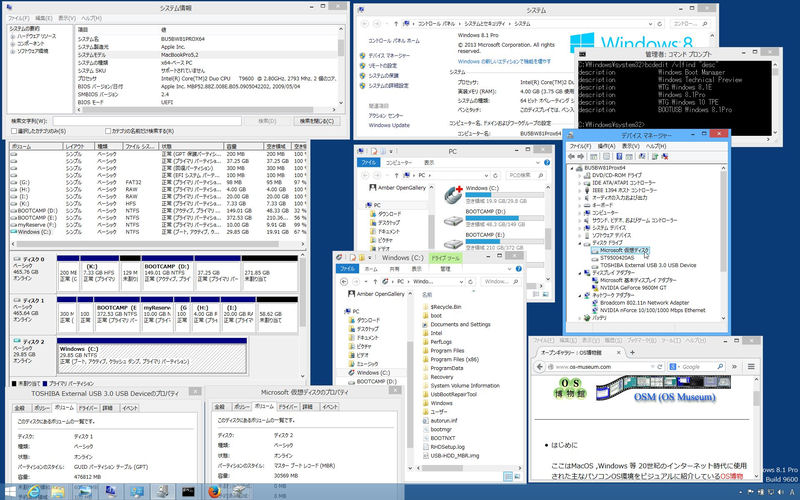800x500 pixels.
Task: Expand コンポーネント in System Information tree
Action: tap(13, 44)
